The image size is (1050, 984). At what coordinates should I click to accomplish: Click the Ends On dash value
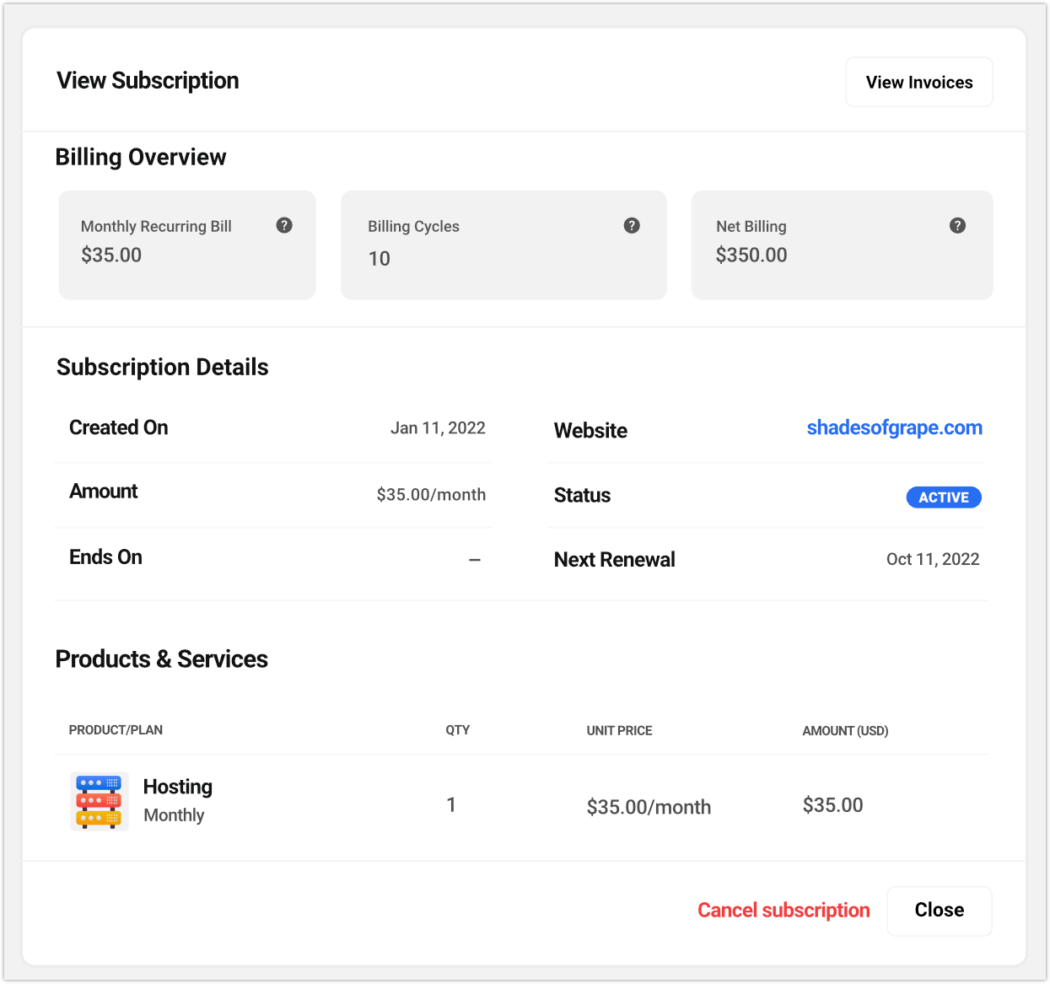click(x=475, y=559)
